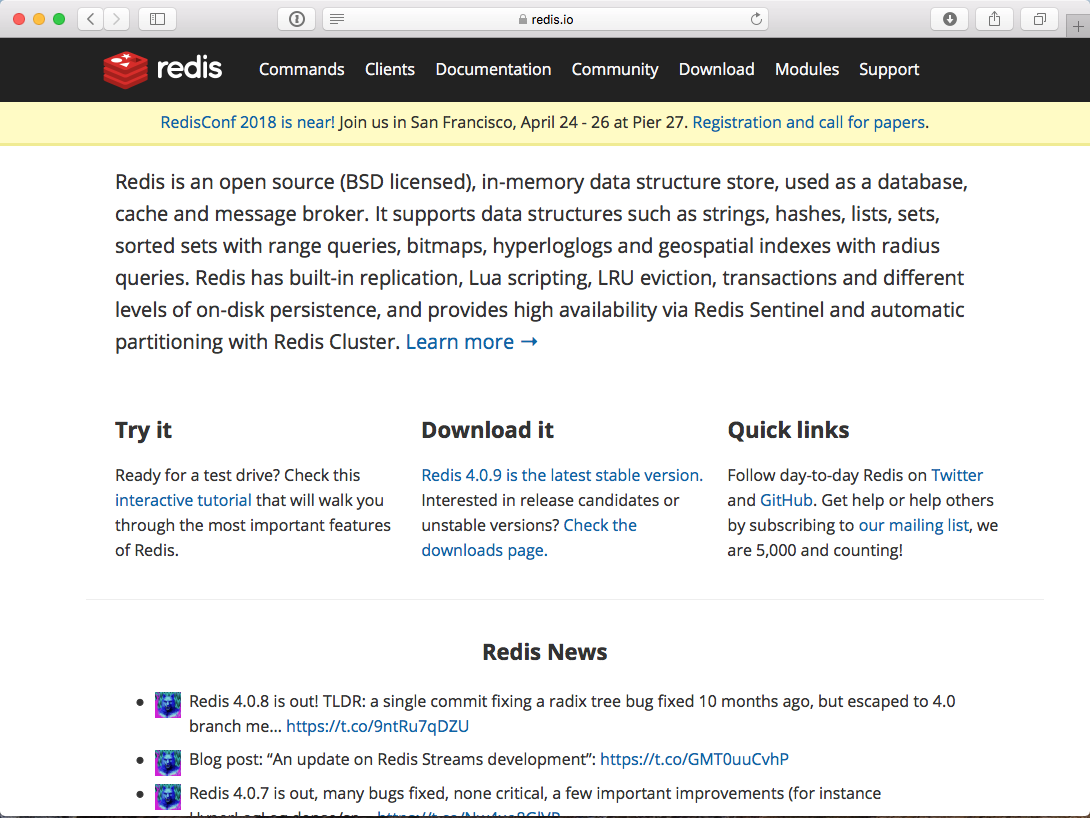Viewport: 1090px width, 818px height.
Task: Open the Share menu
Action: [995, 19]
